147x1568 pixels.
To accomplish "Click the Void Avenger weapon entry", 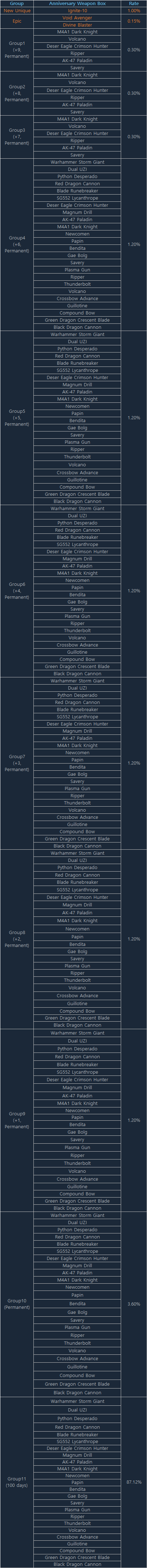I will coord(77,18).
